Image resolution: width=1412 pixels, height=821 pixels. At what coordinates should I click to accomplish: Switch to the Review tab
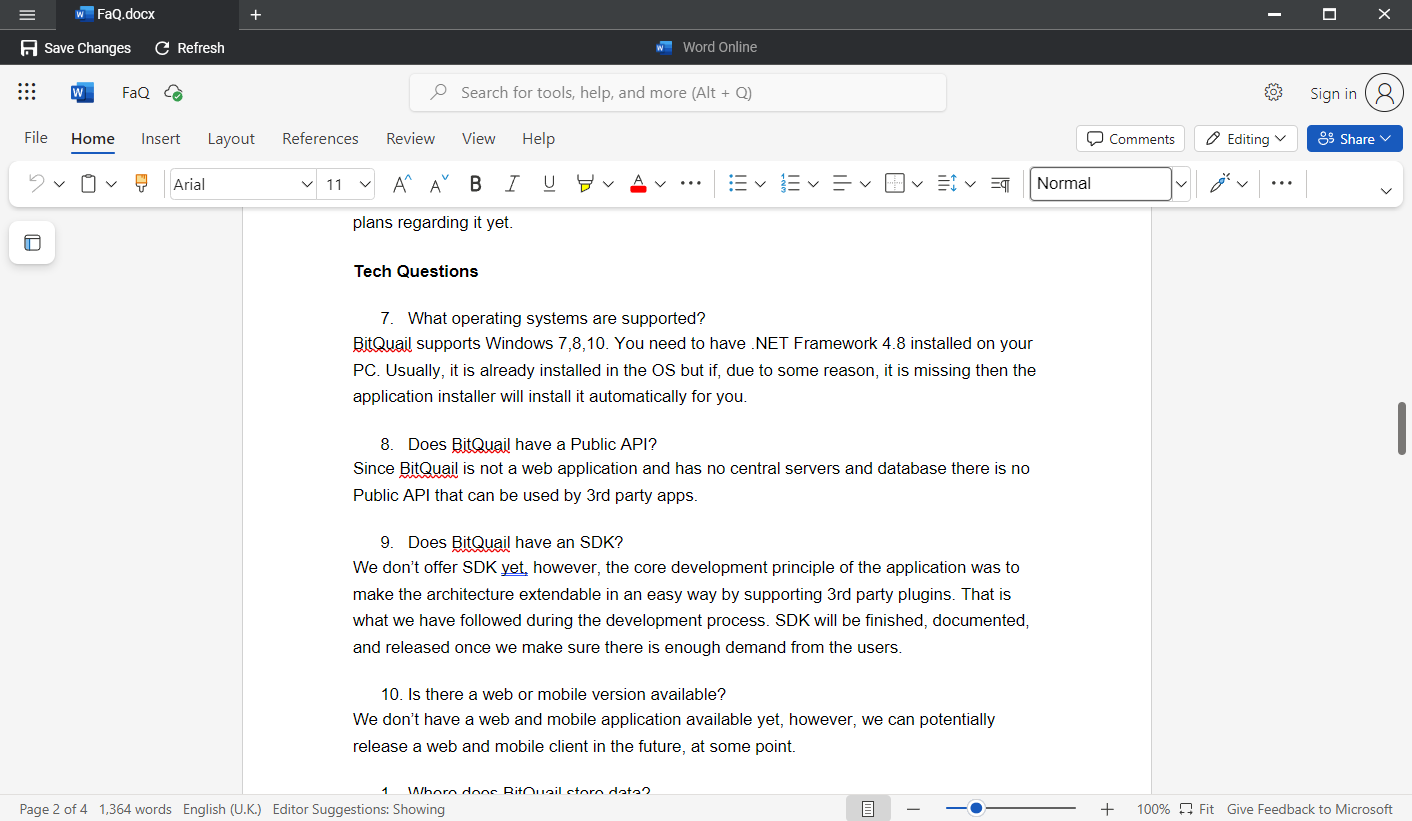[411, 138]
